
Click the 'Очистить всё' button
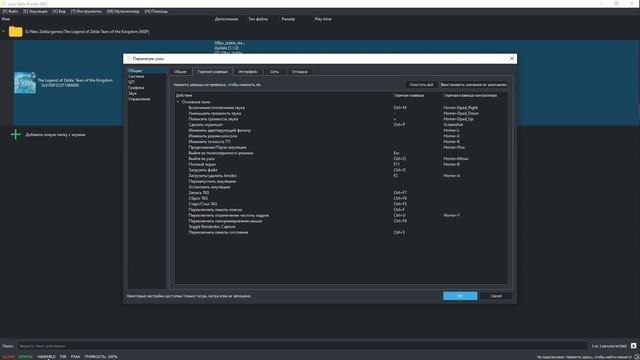[421, 84]
